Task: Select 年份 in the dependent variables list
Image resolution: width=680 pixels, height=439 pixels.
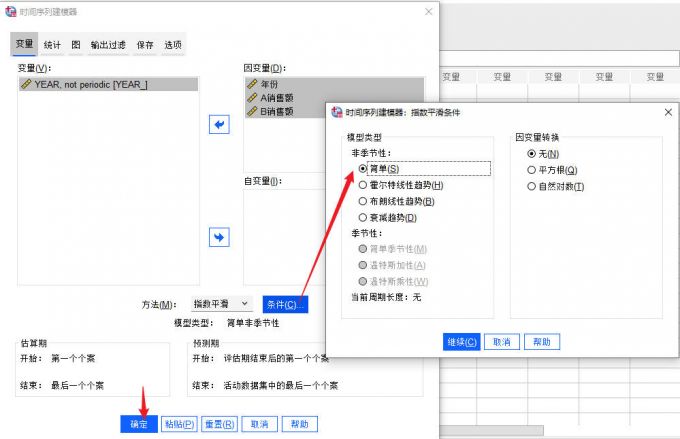Action: tap(334, 84)
